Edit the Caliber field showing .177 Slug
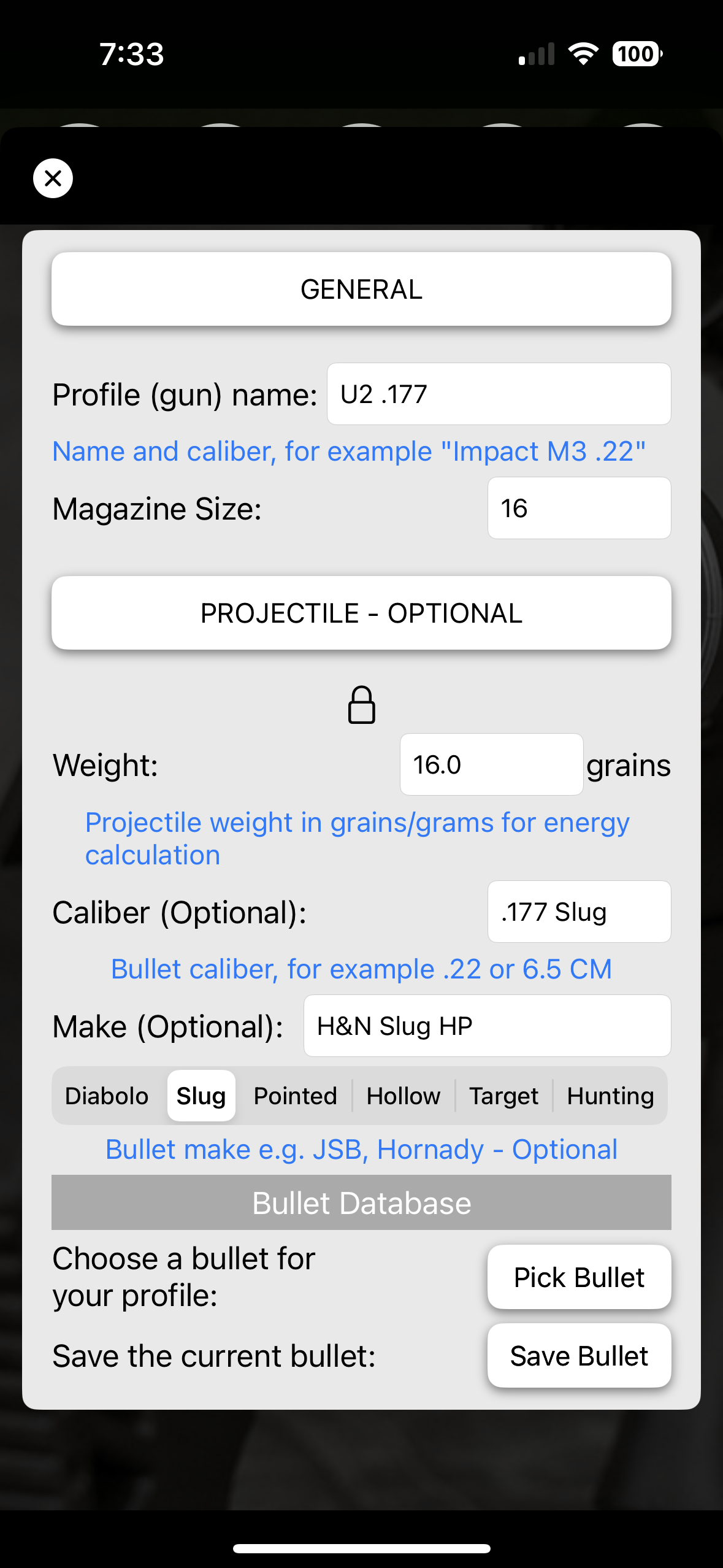The width and height of the screenshot is (723, 1568). [579, 912]
